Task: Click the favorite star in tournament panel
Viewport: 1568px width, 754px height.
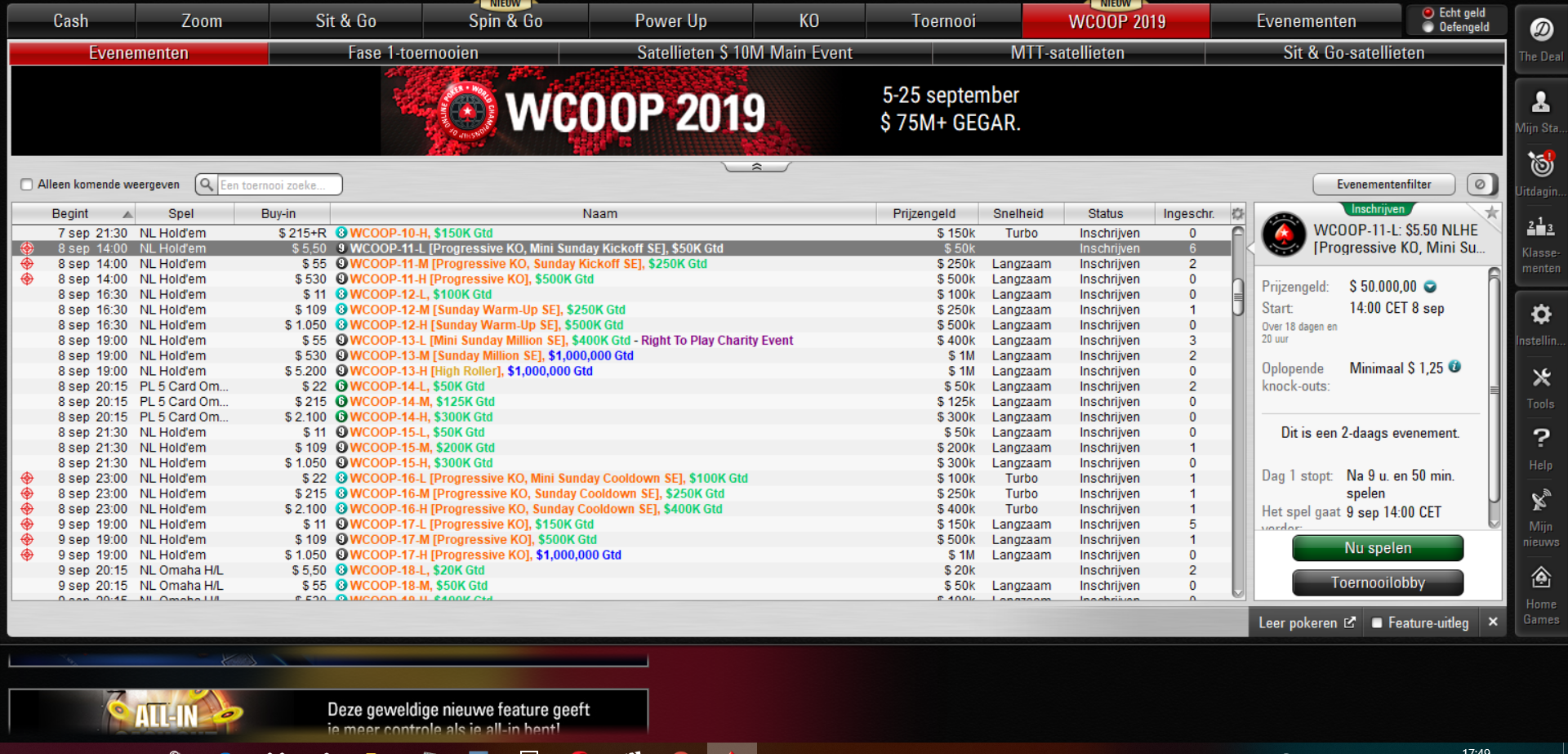Action: coord(1491,212)
